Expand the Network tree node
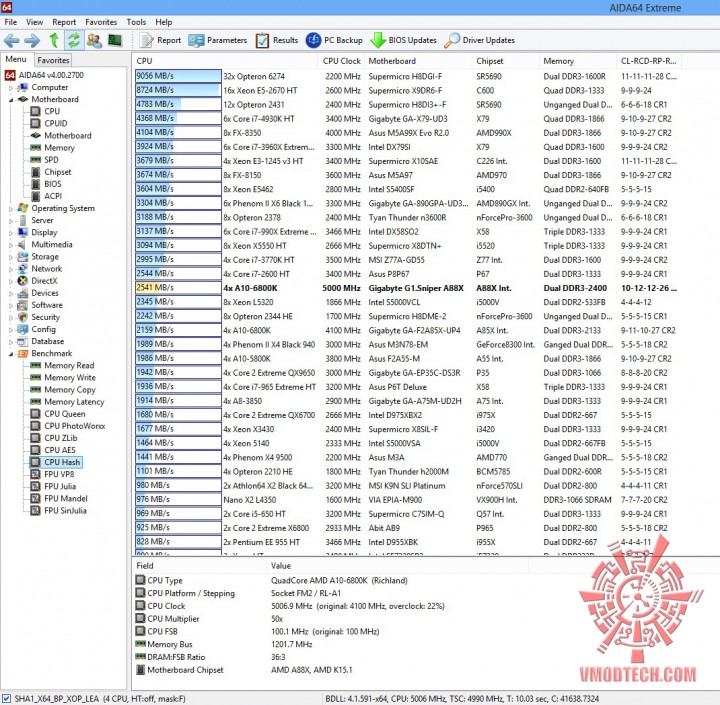Screen dimensions: 720x705 [x=11, y=269]
